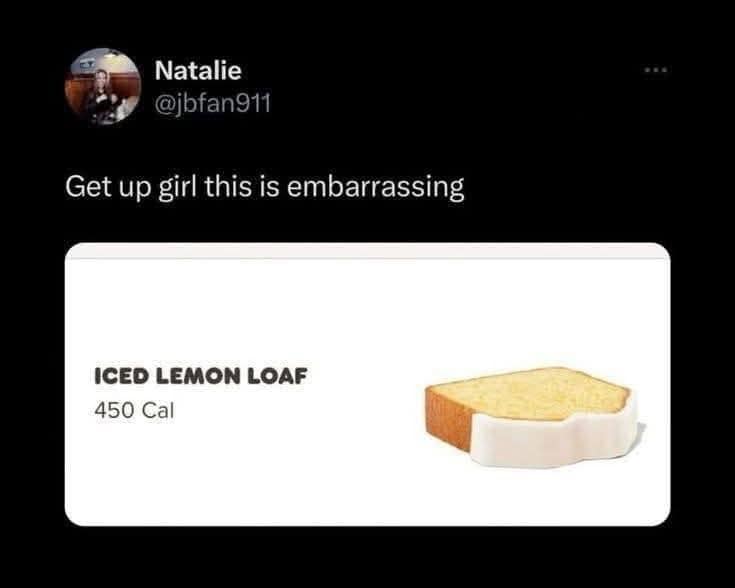Select the ICED LEMON LOAF title
Image resolution: width=735 pixels, height=588 pixels.
(x=201, y=376)
